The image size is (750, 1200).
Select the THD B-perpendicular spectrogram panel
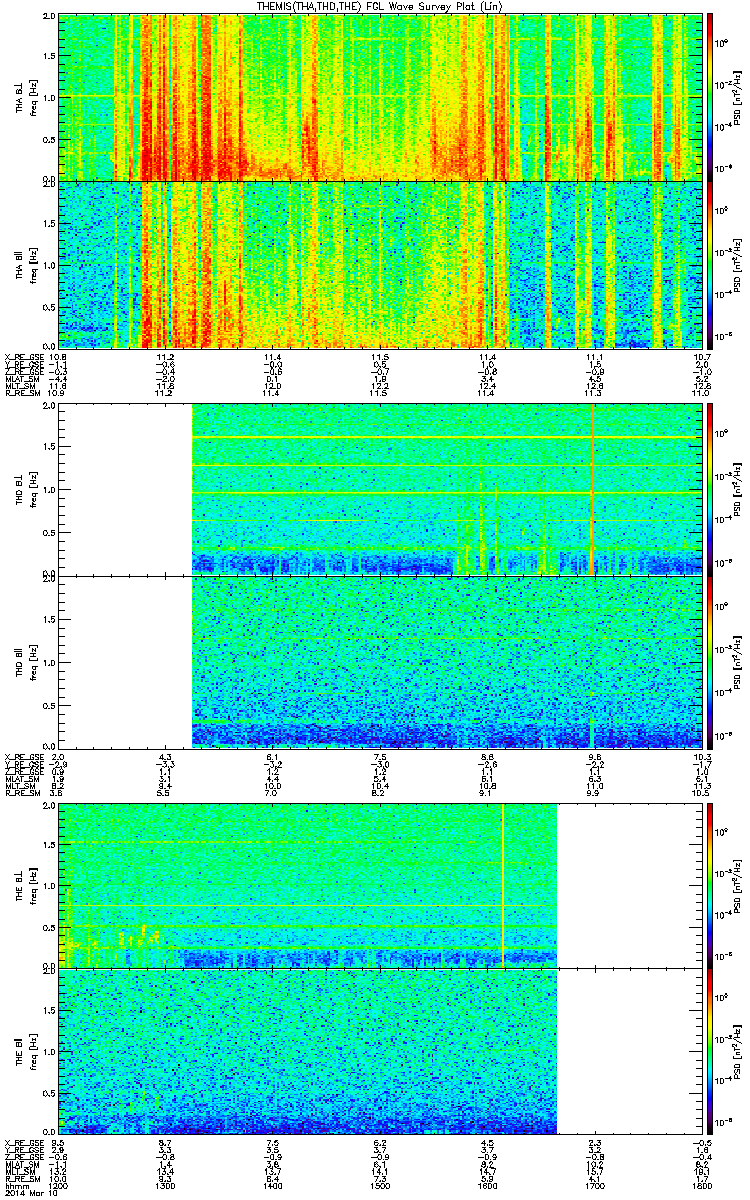[380, 490]
